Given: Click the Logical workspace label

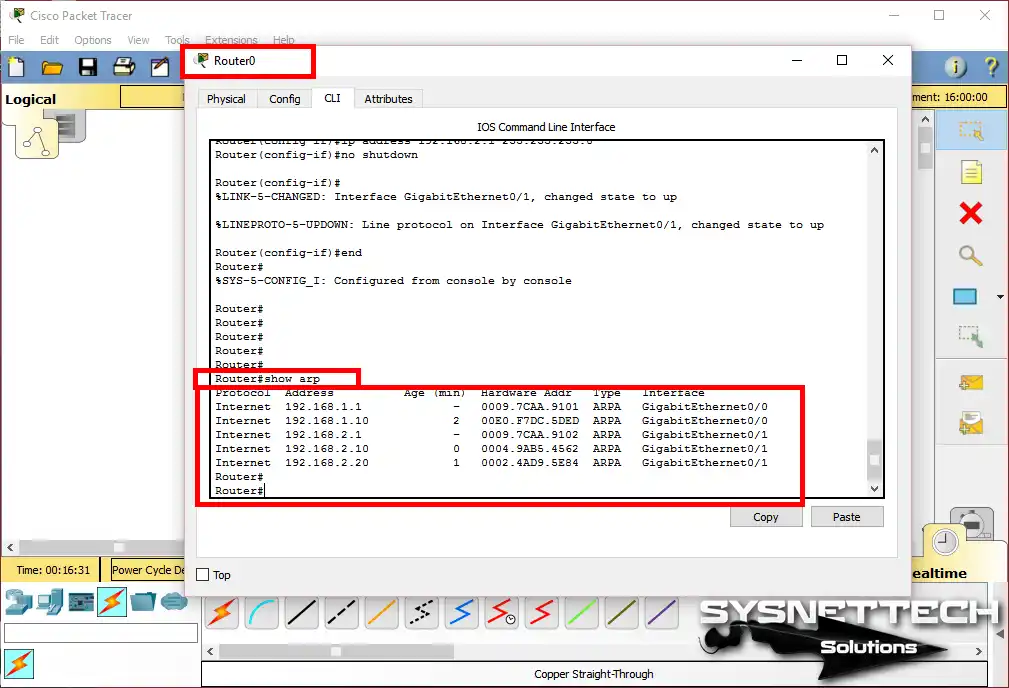Looking at the screenshot, I should pyautogui.click(x=31, y=99).
